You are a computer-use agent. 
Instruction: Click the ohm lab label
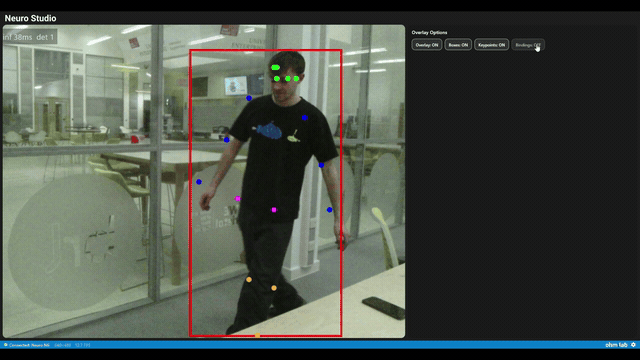tap(616, 345)
